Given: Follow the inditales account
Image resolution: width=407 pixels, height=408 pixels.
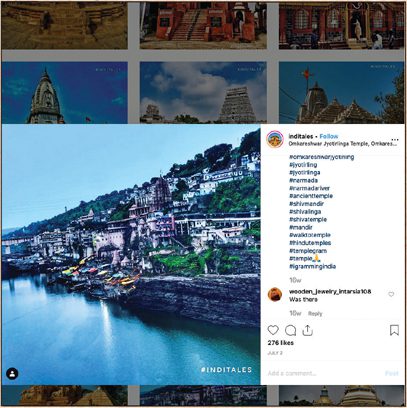Looking at the screenshot, I should [x=329, y=136].
